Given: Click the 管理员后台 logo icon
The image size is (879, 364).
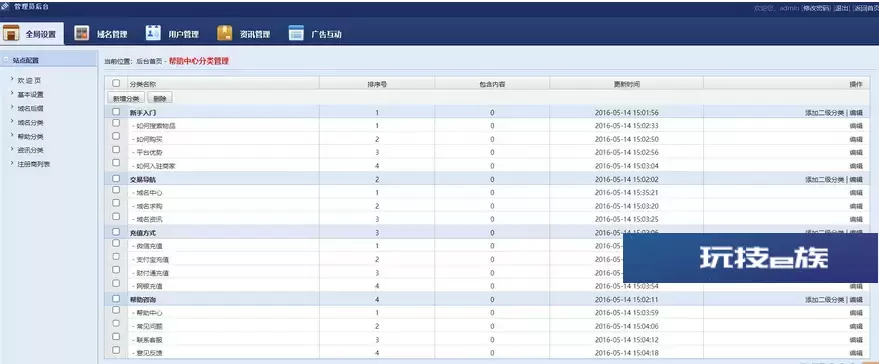Looking at the screenshot, I should [x=5, y=7].
